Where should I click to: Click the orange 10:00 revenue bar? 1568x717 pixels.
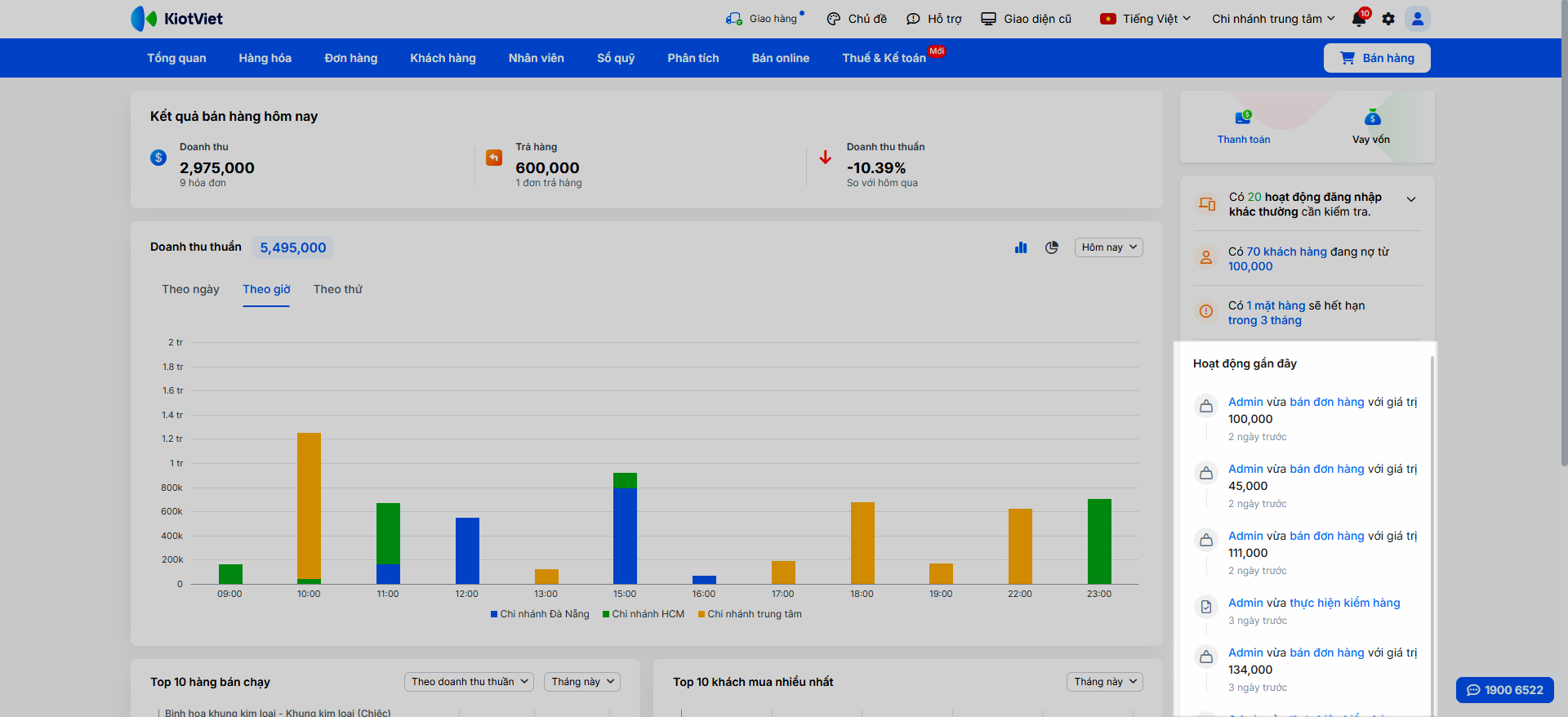click(309, 505)
